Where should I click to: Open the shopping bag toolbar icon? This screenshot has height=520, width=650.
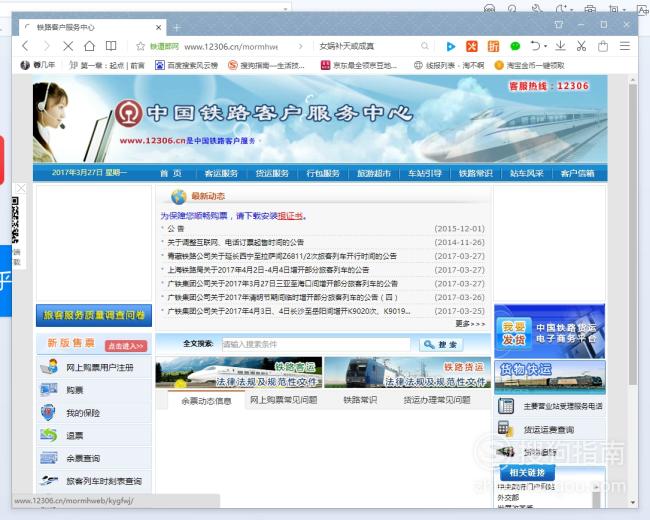[x=603, y=46]
